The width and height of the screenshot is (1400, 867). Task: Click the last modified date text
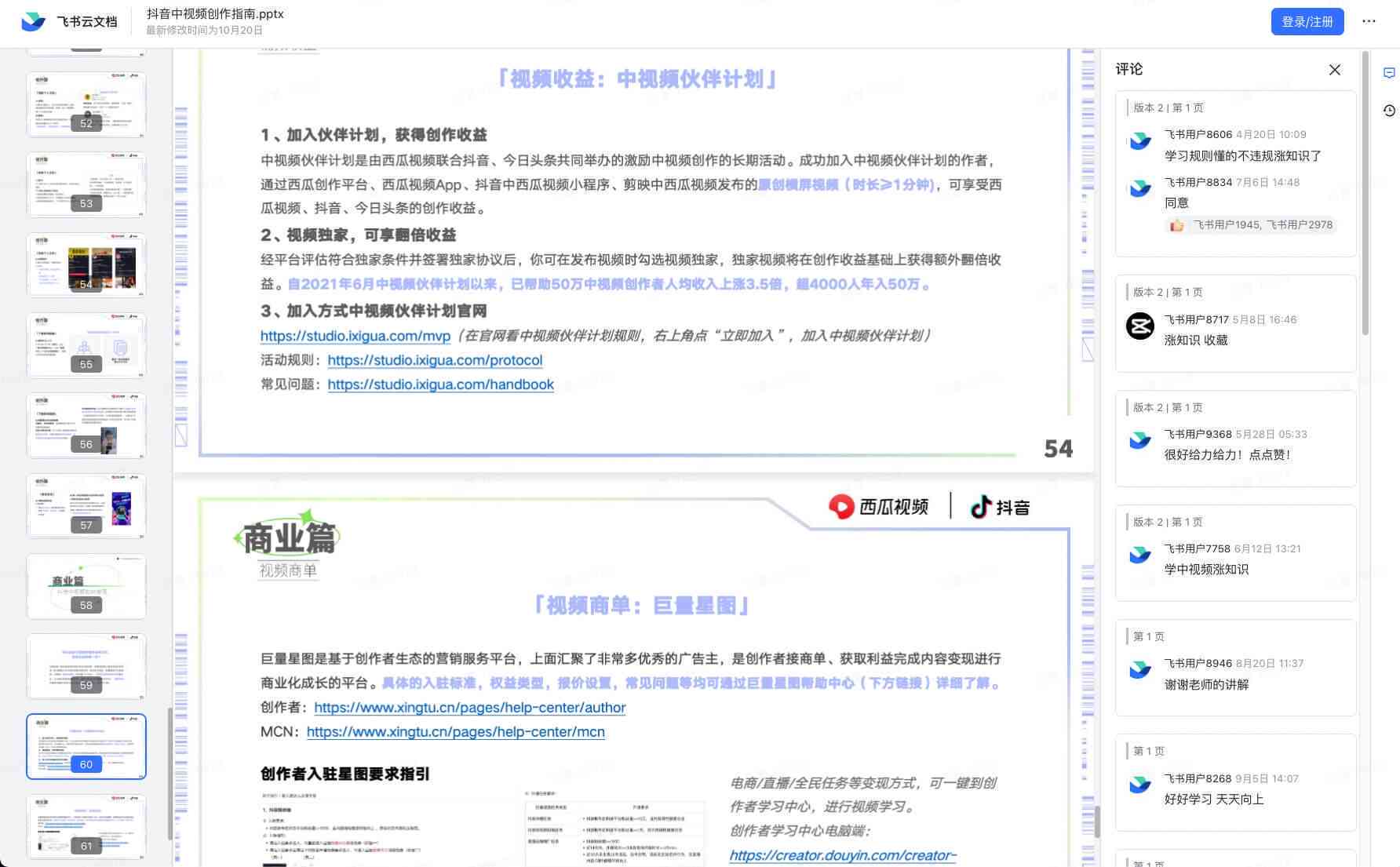(204, 31)
